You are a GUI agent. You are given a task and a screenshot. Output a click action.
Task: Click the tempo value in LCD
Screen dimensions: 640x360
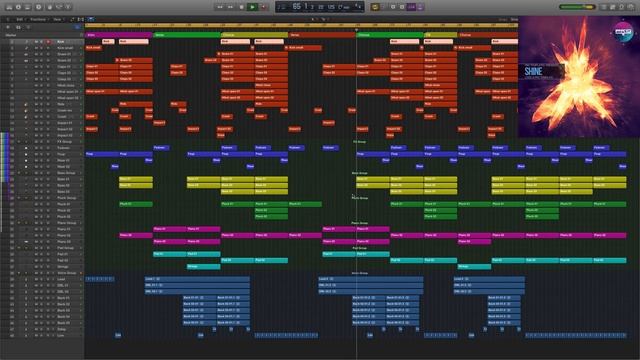point(331,7)
